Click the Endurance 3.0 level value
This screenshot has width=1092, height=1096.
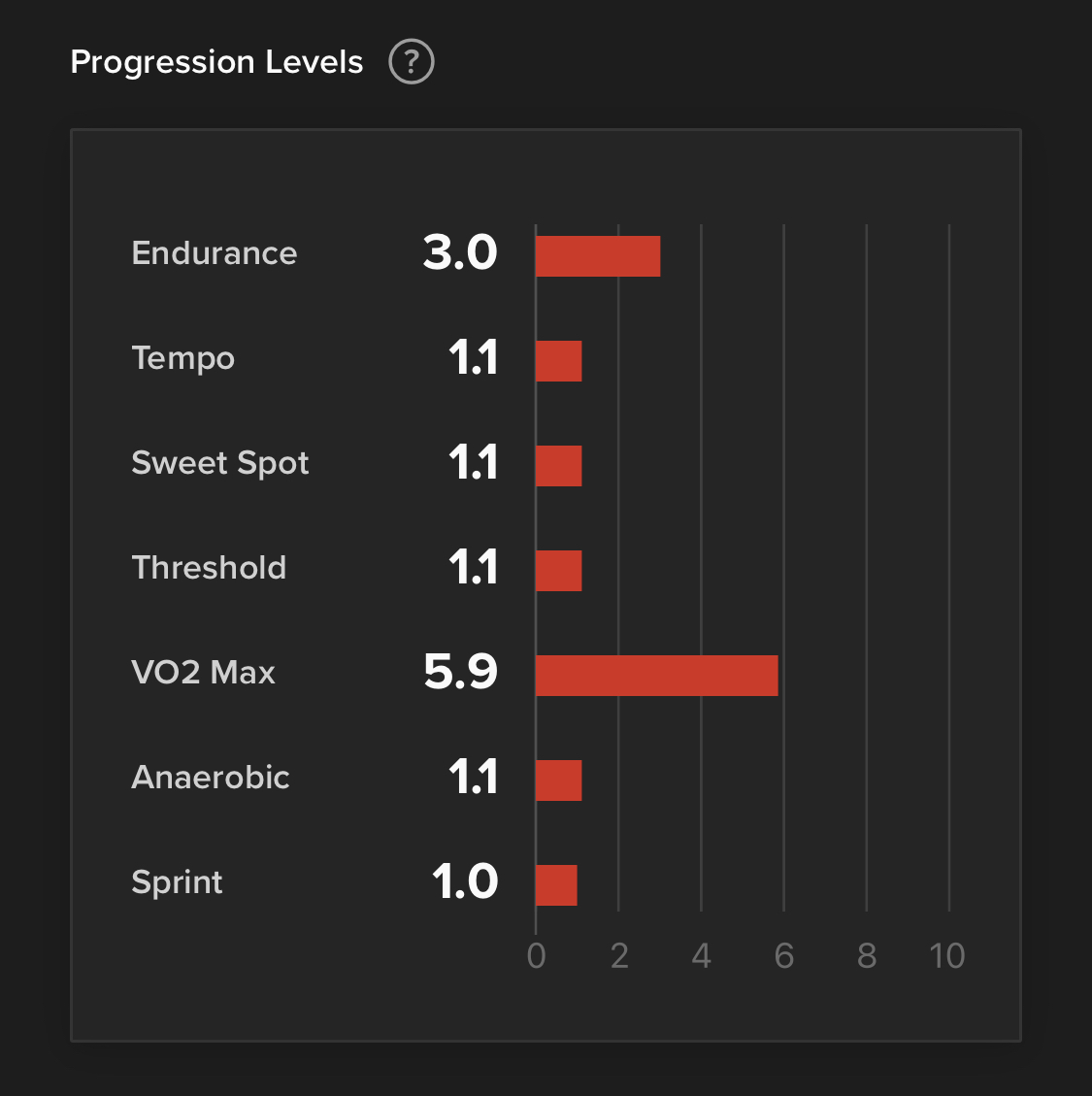tap(460, 252)
